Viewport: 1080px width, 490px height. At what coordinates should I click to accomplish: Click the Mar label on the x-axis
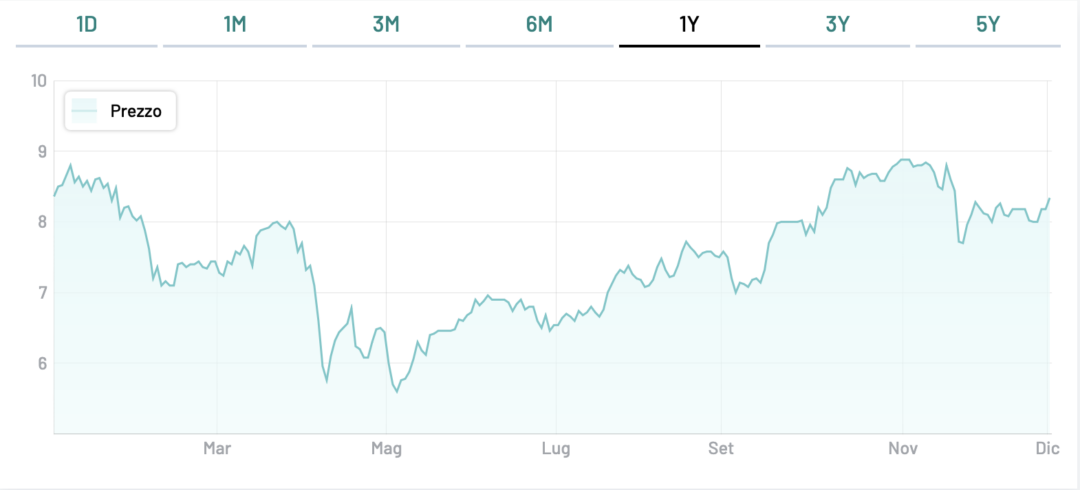(x=217, y=449)
